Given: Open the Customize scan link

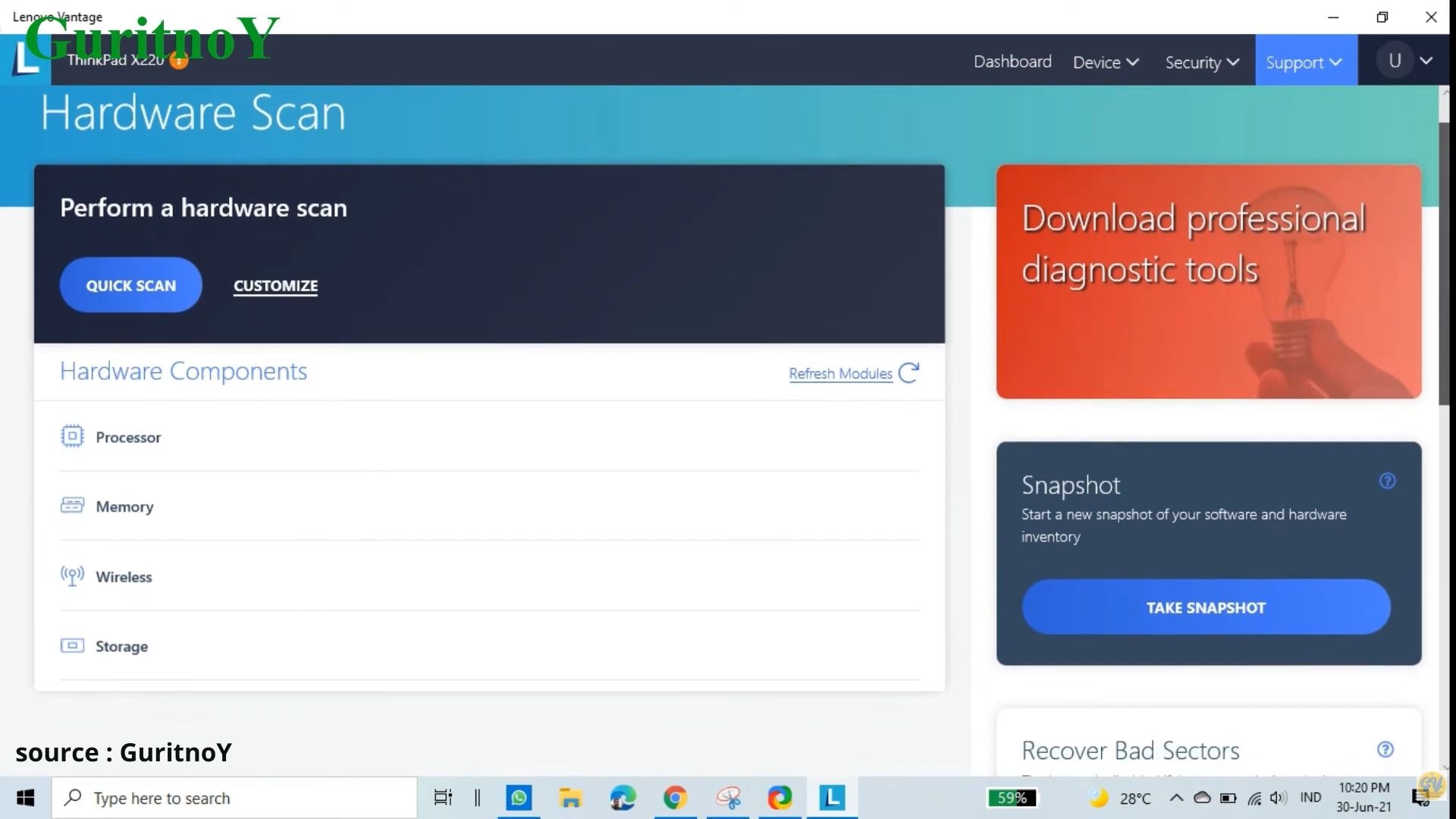Looking at the screenshot, I should 275,286.
